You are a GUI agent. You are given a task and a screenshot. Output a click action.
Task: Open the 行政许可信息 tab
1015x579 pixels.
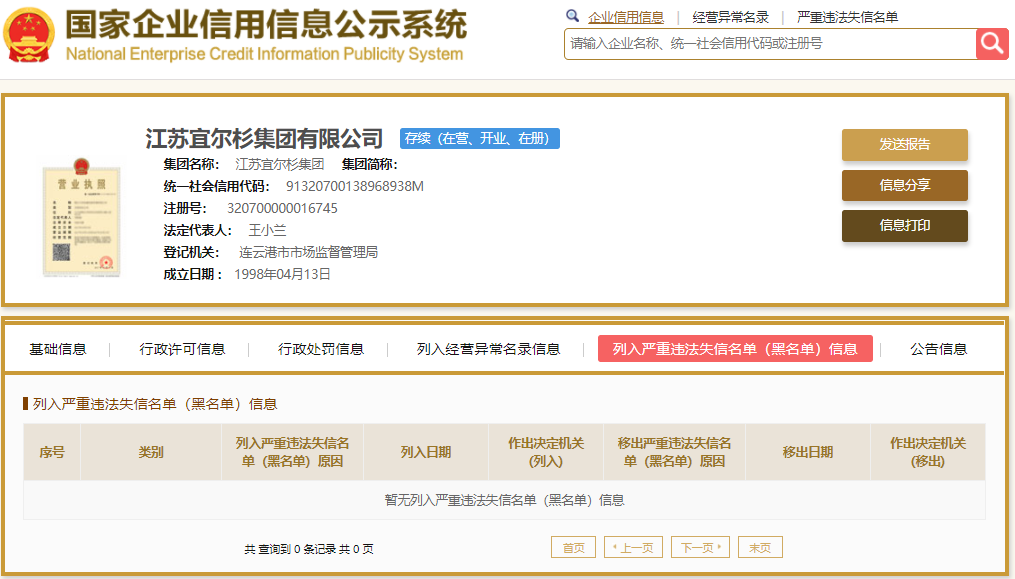pos(182,349)
